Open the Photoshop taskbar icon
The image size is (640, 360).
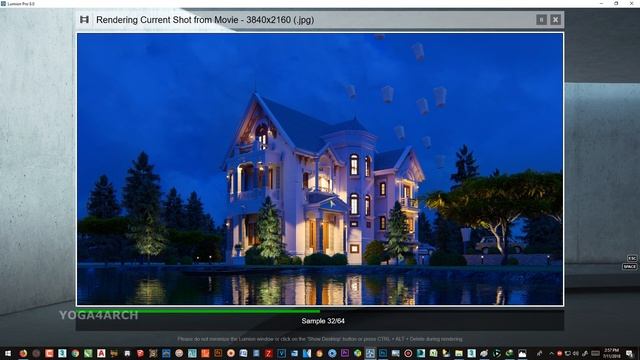[383, 353]
